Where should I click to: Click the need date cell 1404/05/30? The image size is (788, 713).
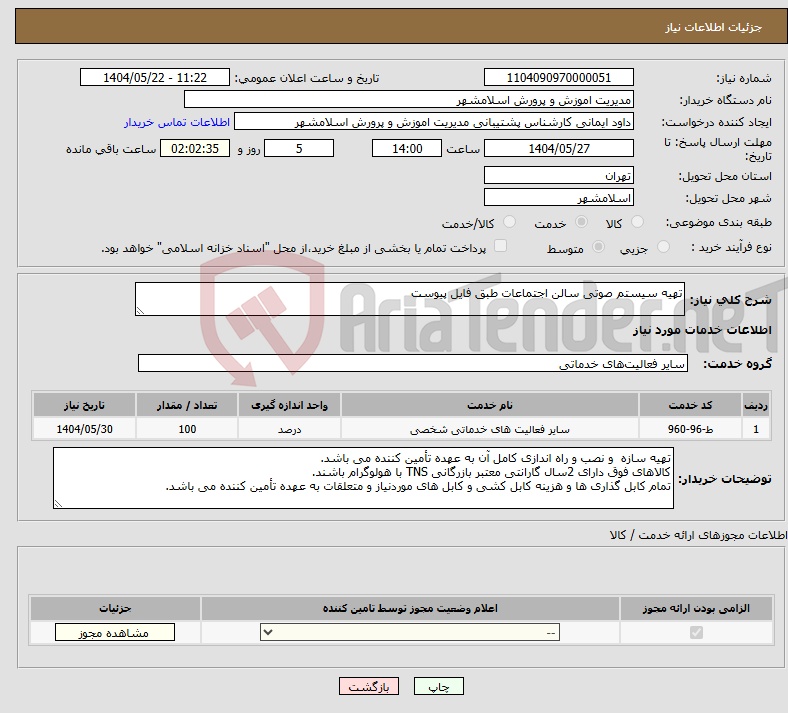(x=84, y=429)
